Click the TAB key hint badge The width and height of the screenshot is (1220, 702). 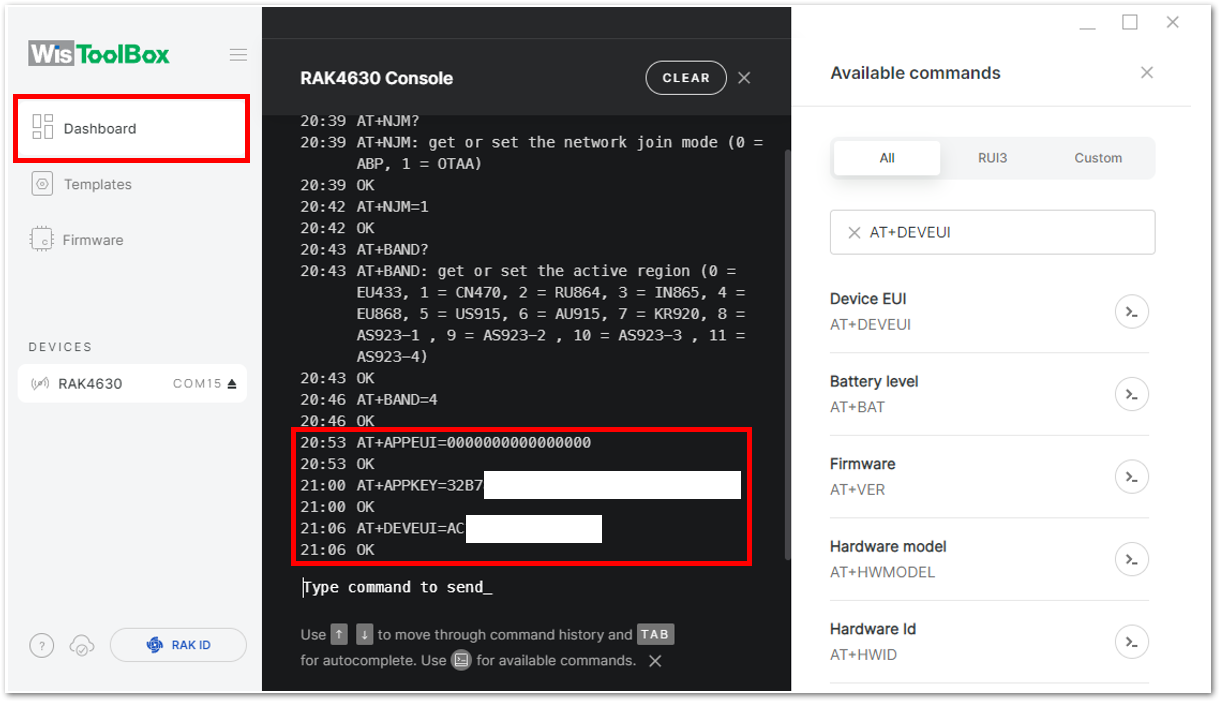[655, 634]
